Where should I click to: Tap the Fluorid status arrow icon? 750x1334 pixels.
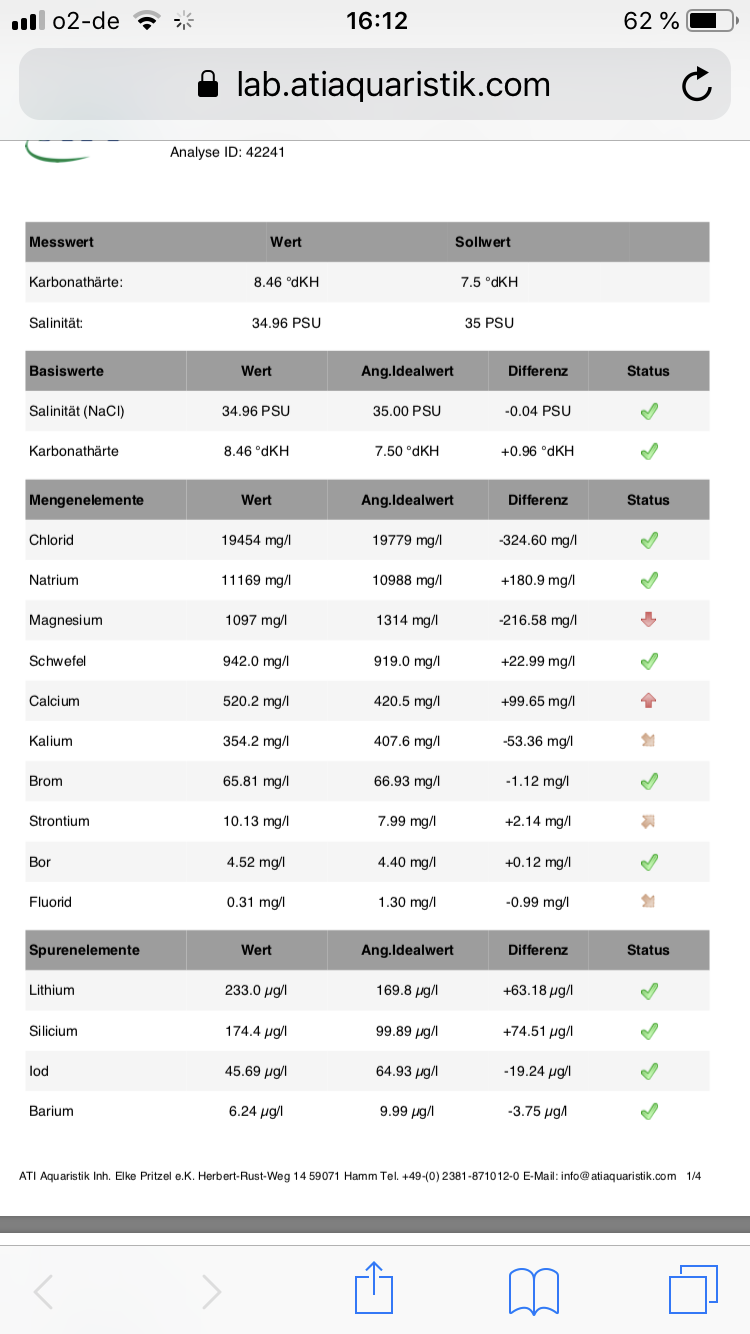[648, 902]
